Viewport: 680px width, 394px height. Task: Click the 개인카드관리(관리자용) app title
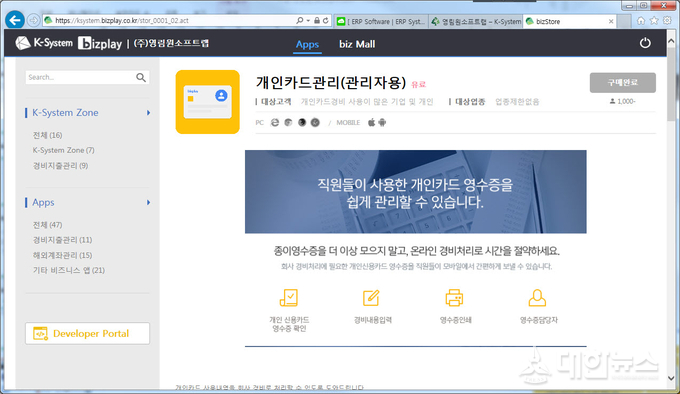pos(331,82)
